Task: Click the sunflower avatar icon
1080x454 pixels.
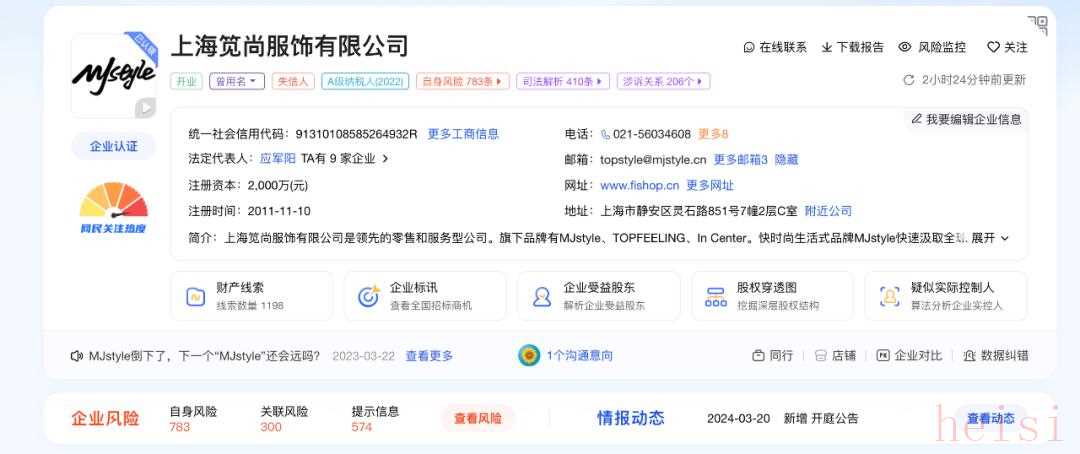Action: 529,355
